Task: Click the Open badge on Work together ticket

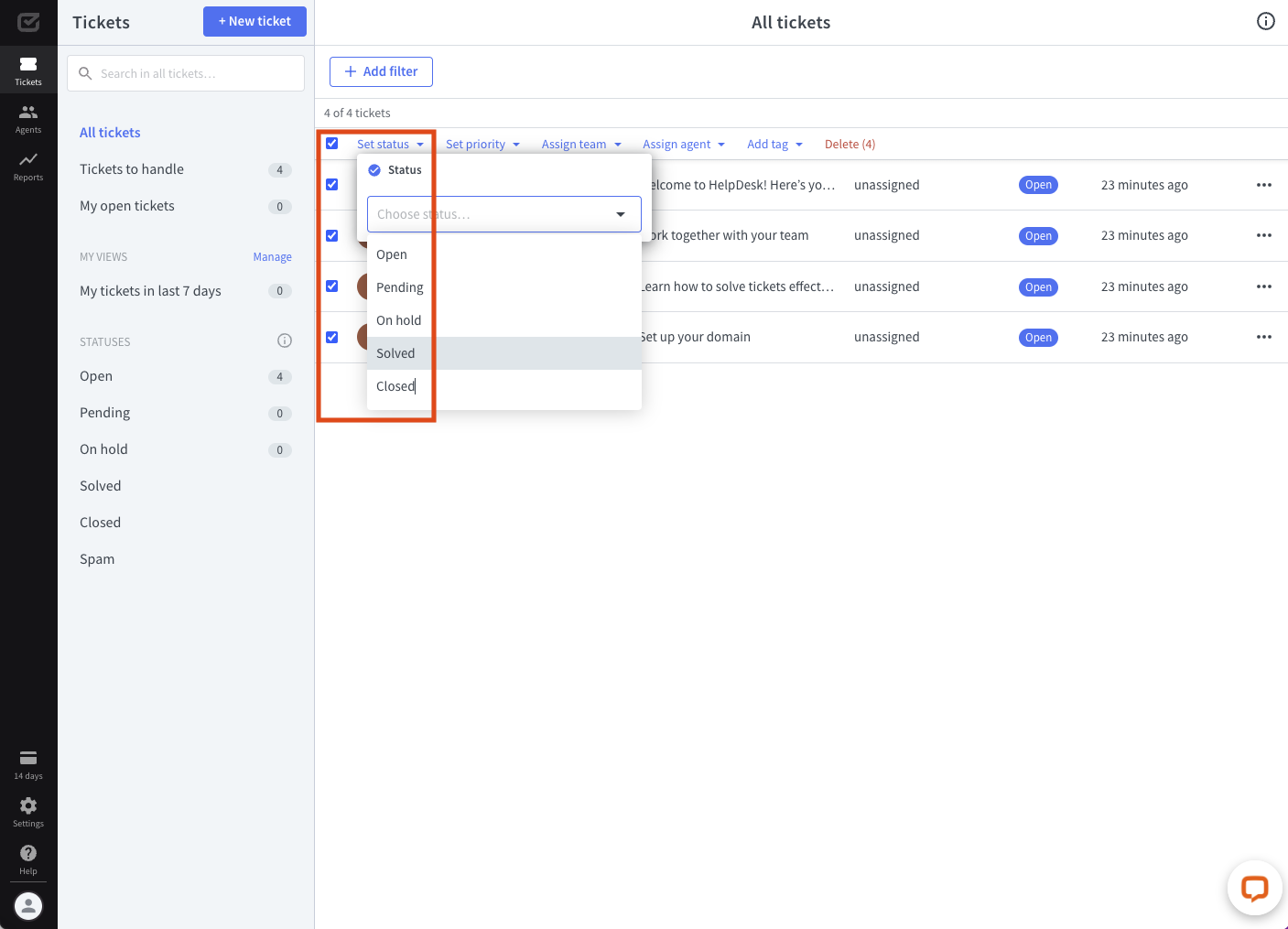Action: click(x=1038, y=235)
